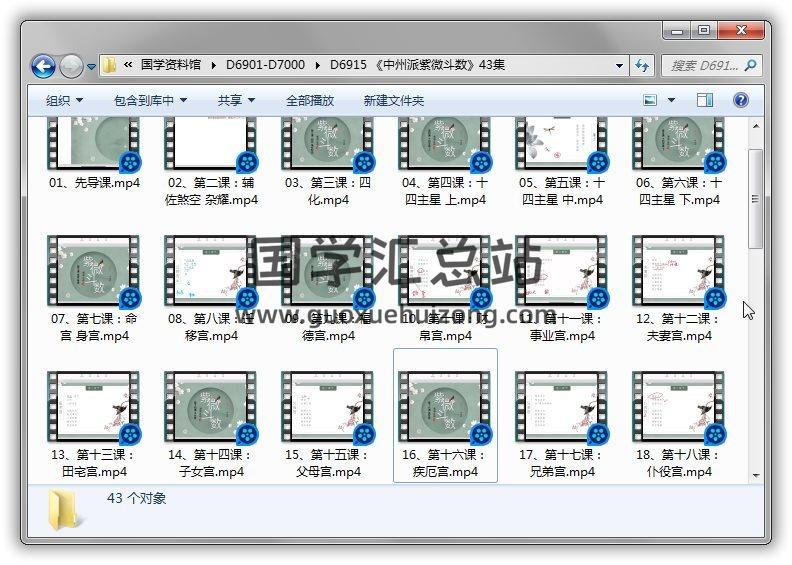Open the 组织 dropdown menu
Viewport: 792px width, 565px height.
coord(64,101)
